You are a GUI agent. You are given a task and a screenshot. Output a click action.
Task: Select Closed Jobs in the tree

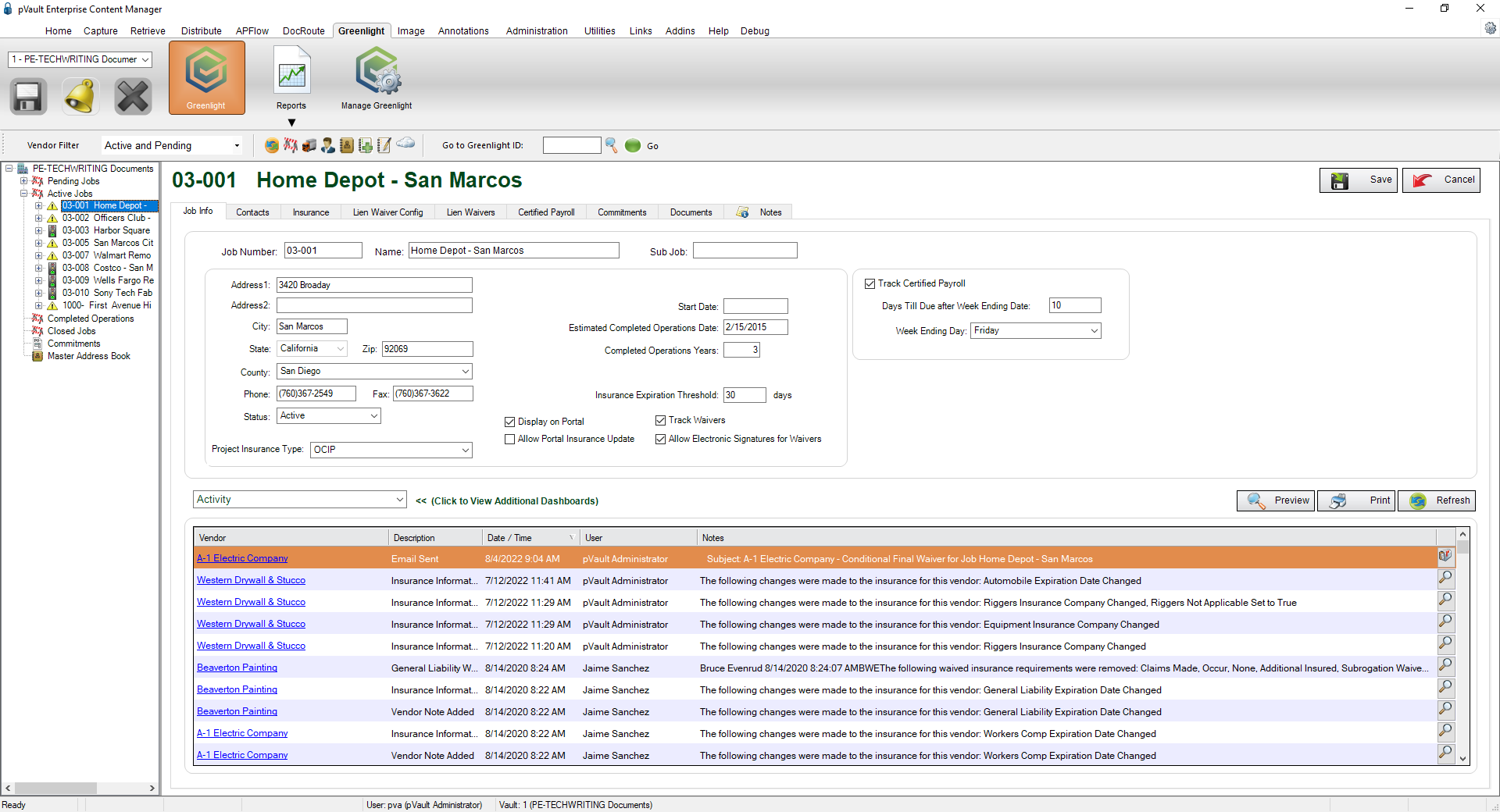(x=71, y=331)
